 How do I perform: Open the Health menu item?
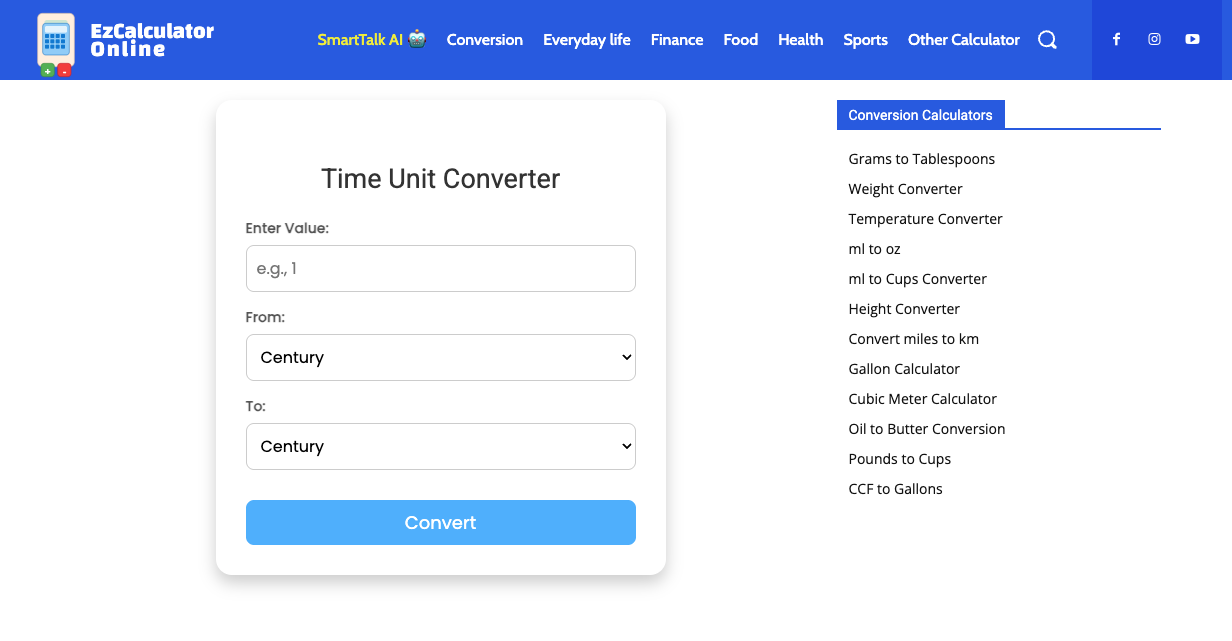(801, 40)
